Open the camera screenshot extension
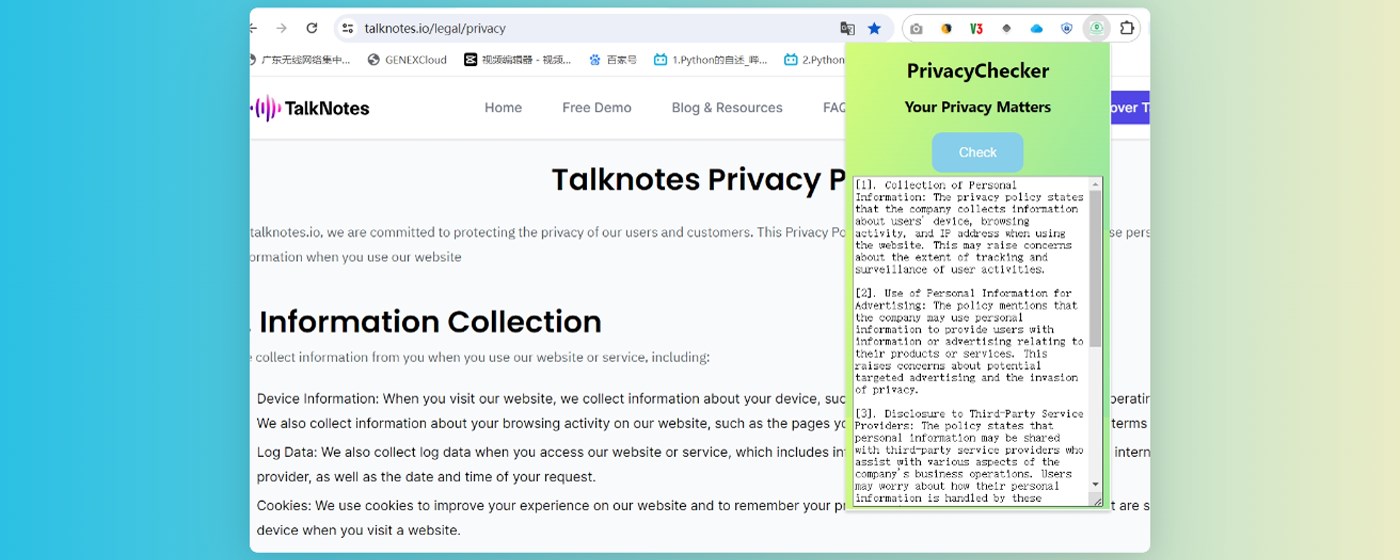 pyautogui.click(x=916, y=29)
